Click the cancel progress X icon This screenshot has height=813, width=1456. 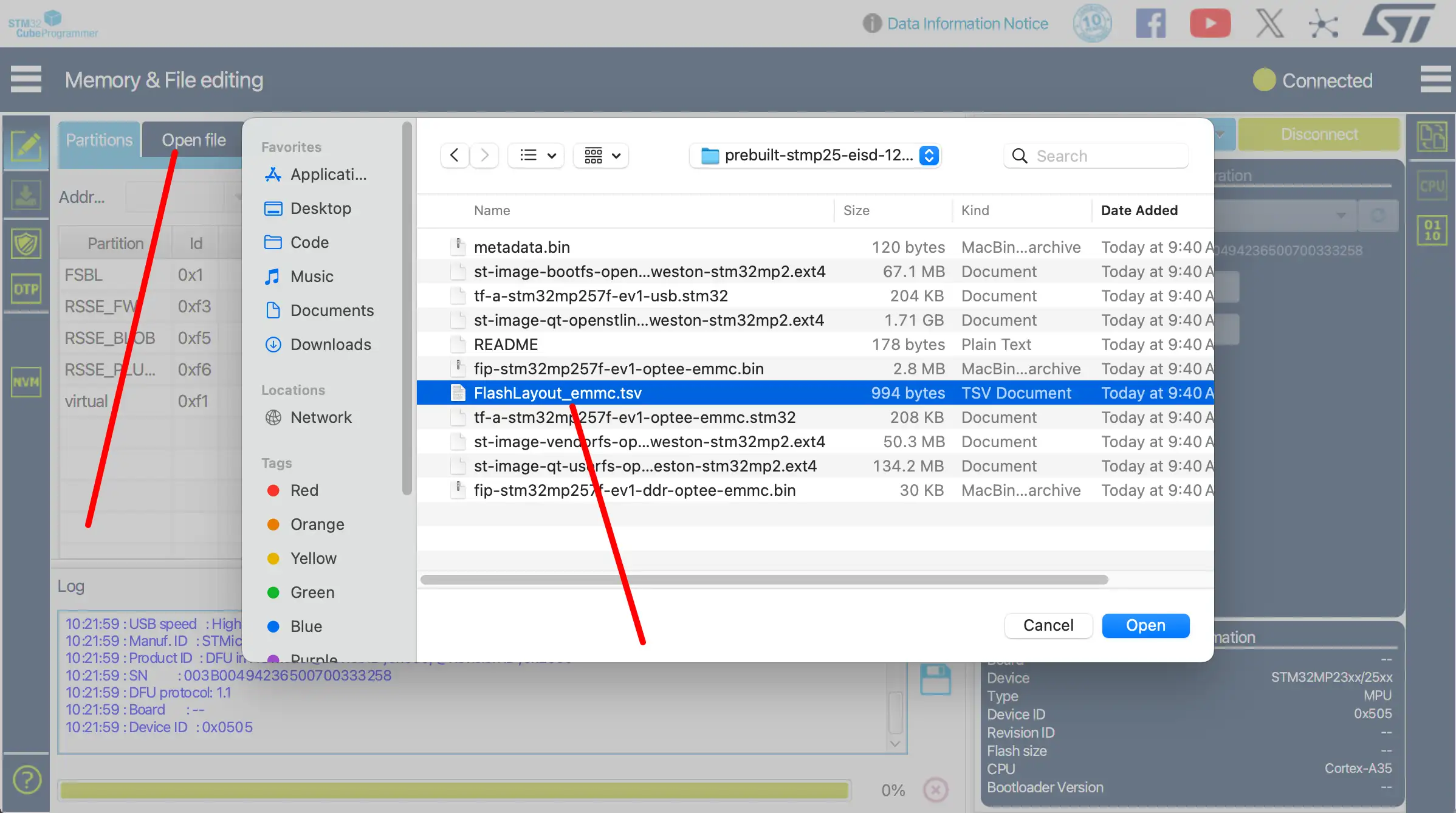coord(936,790)
